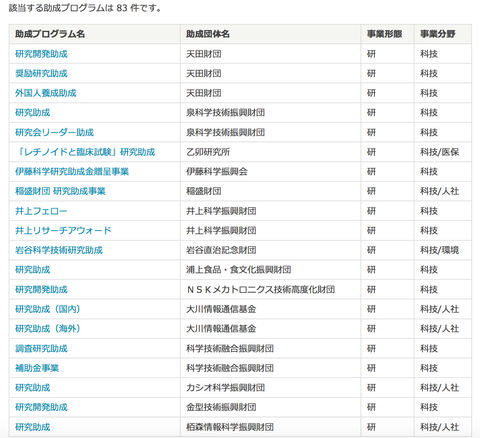Screen dimensions: 480x438
Task: Click 科技 cell in 伊藤科学振興会 row
Action: click(443, 172)
